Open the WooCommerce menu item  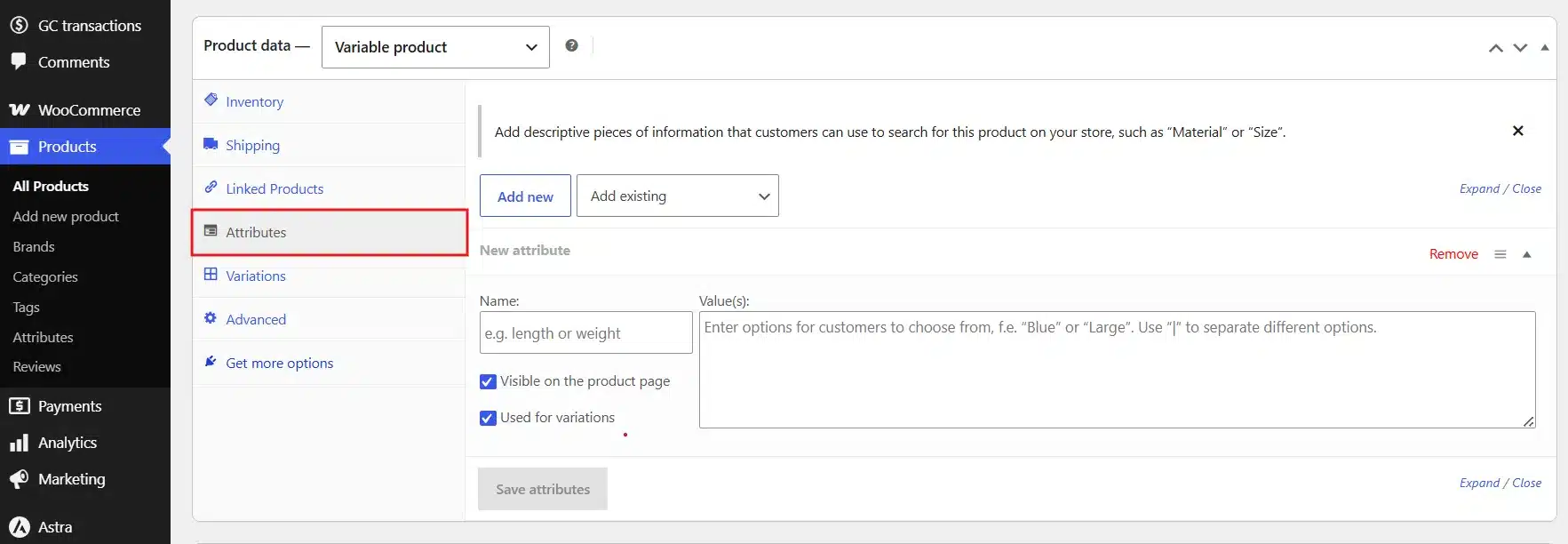click(x=85, y=110)
